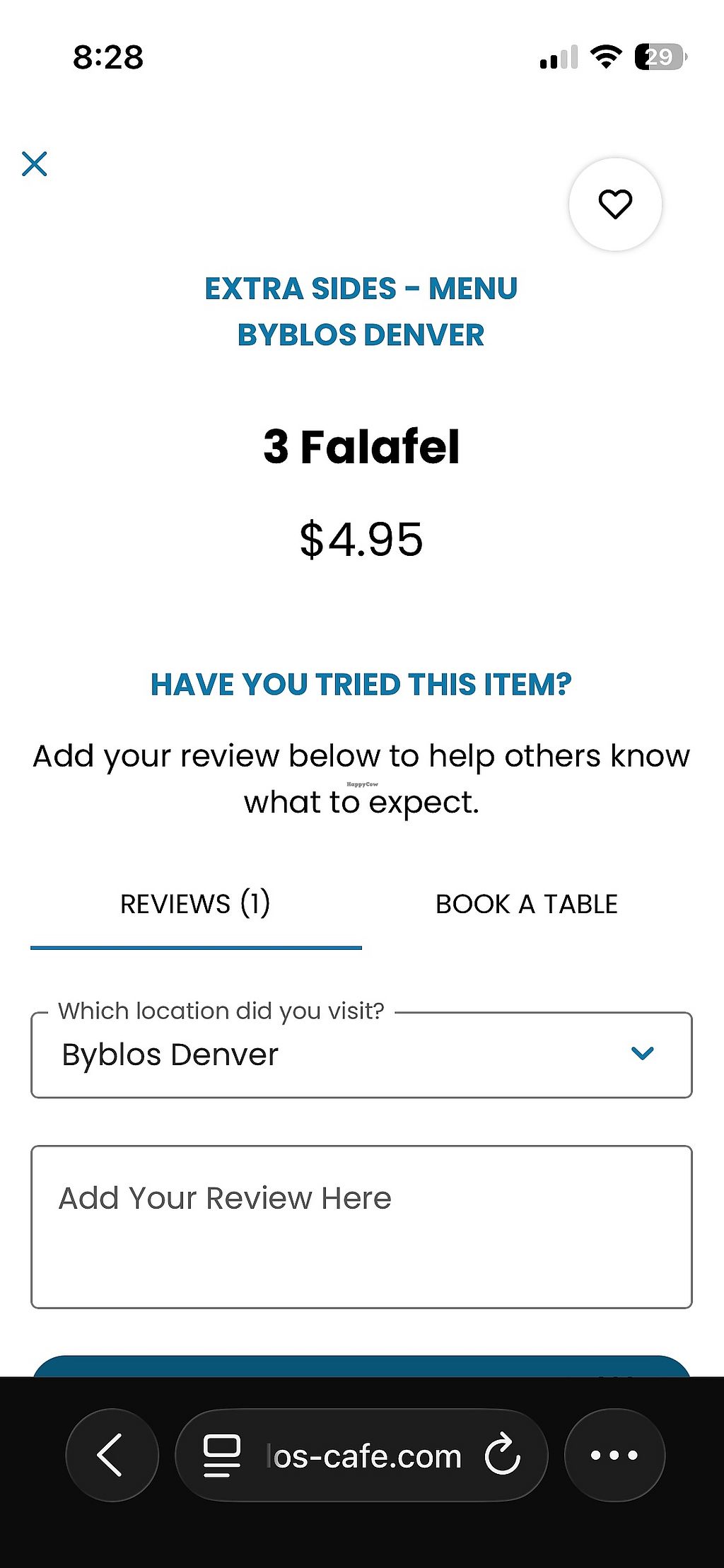Focus the Add Your Review Here text box
Viewport: 724px width, 1568px height.
click(361, 1226)
